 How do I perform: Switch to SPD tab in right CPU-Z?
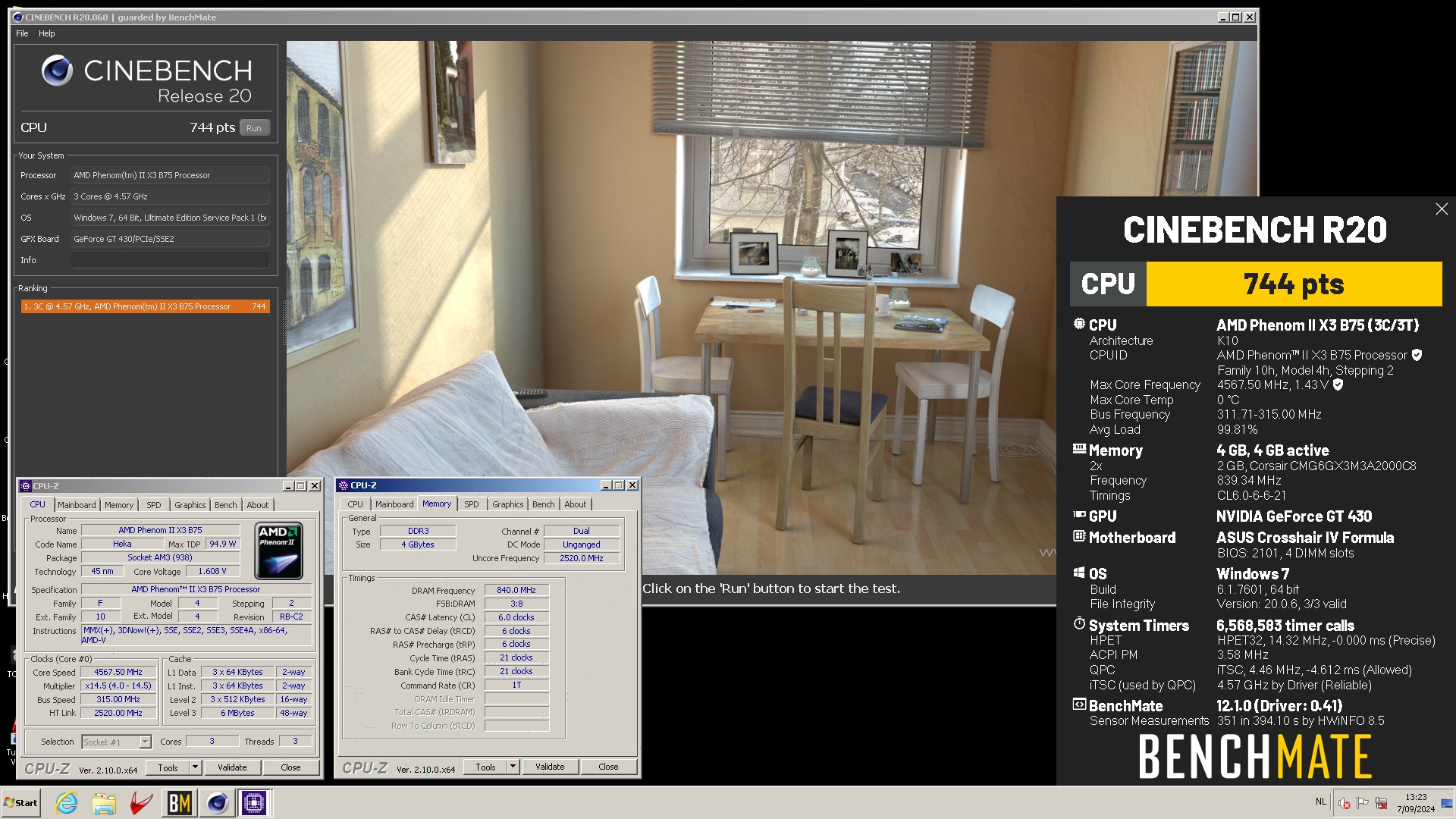pyautogui.click(x=472, y=504)
